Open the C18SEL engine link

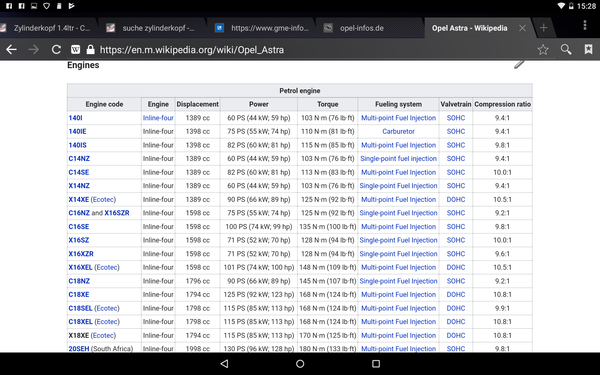pos(80,308)
